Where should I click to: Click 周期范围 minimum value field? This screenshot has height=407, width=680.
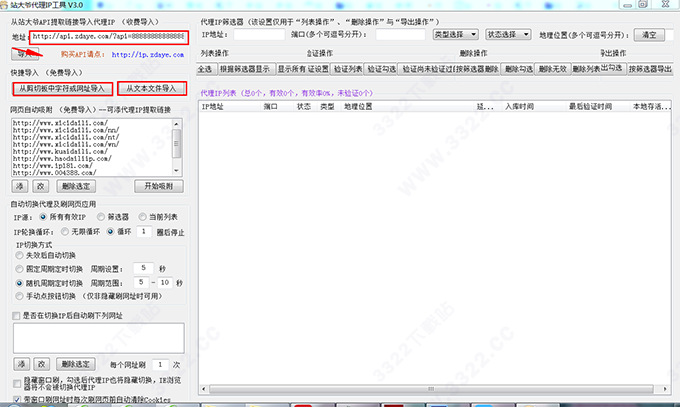pos(141,282)
